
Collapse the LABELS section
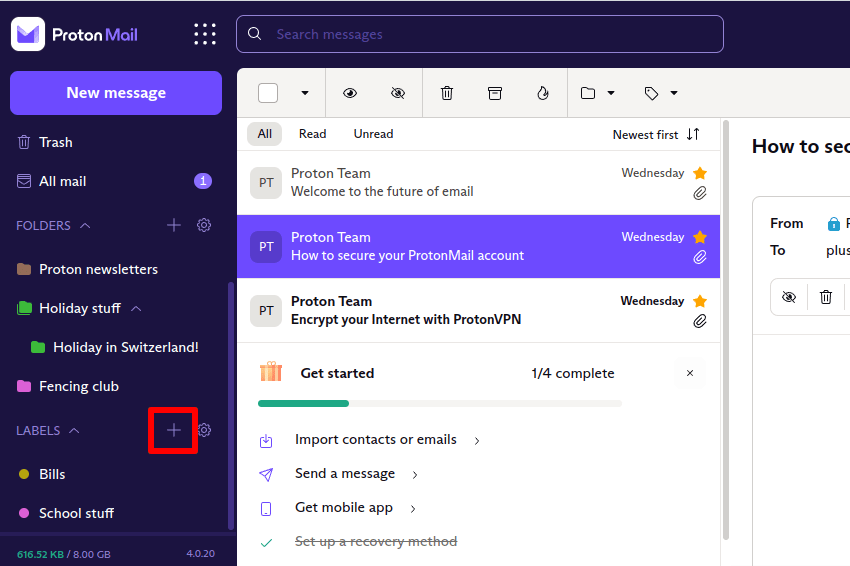pyautogui.click(x=74, y=430)
